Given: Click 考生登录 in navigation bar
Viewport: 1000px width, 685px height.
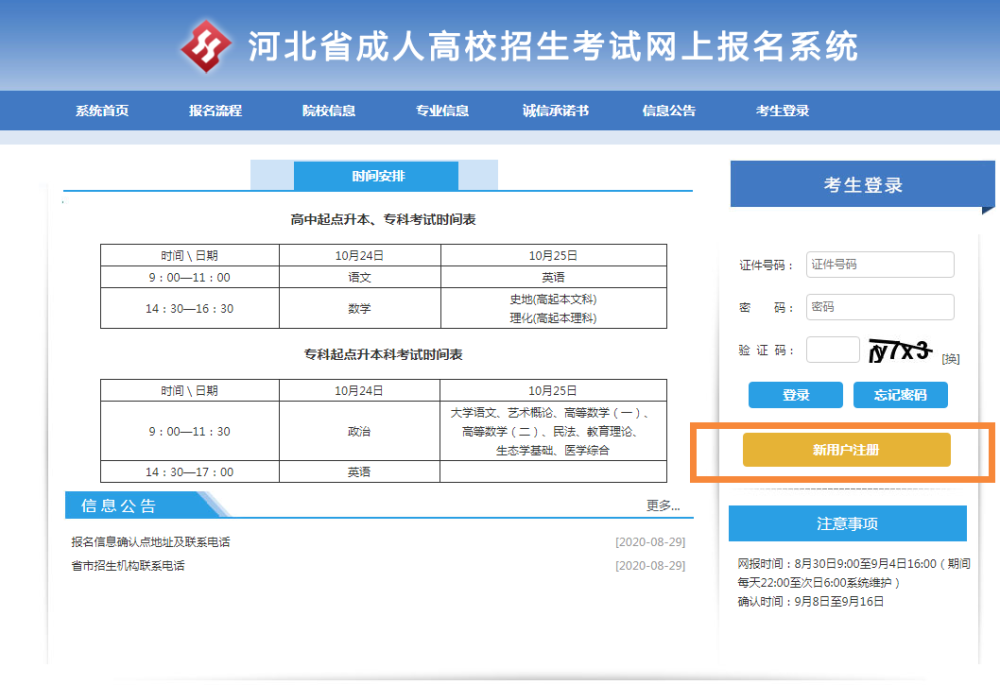Looking at the screenshot, I should [783, 111].
